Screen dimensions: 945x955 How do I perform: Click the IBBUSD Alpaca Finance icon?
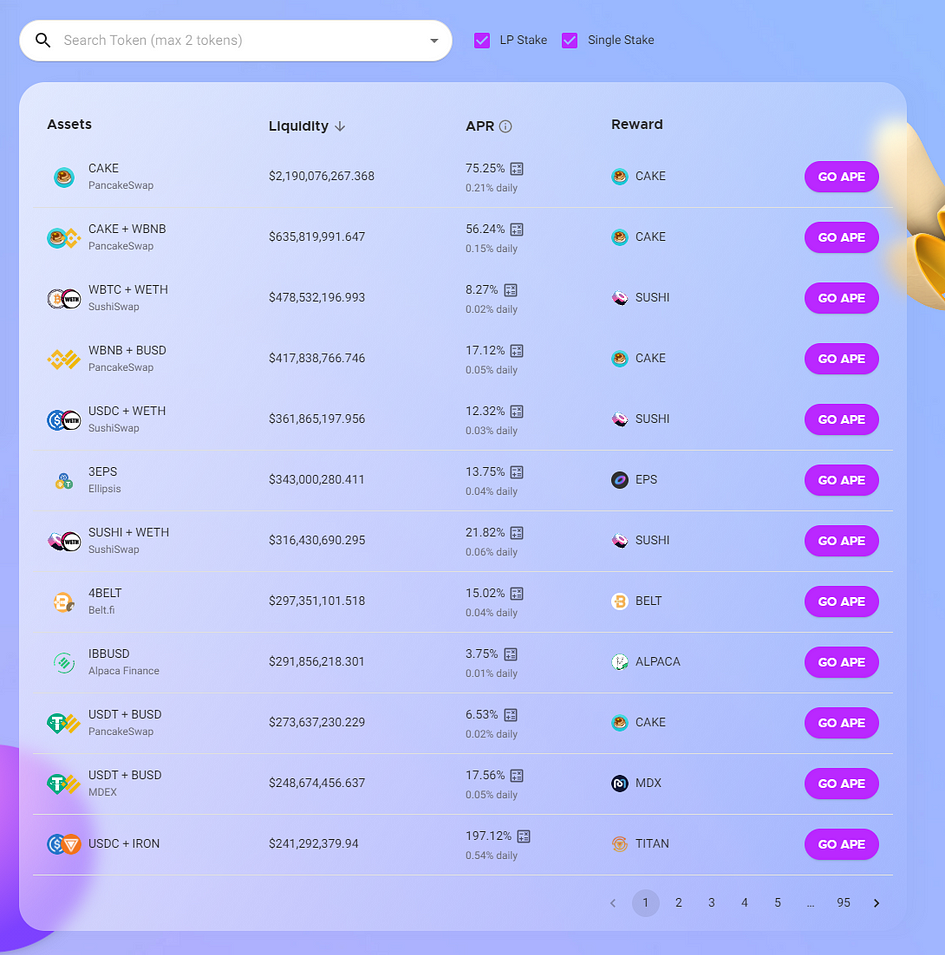(64, 663)
